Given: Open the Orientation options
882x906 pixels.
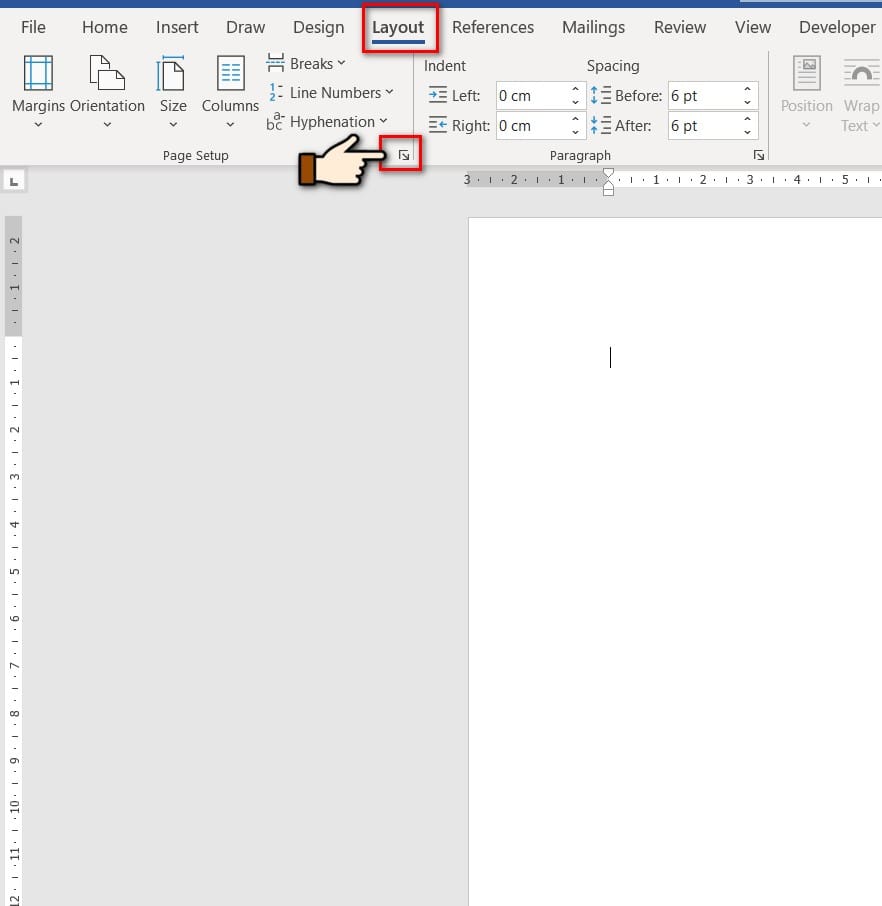Looking at the screenshot, I should [107, 91].
